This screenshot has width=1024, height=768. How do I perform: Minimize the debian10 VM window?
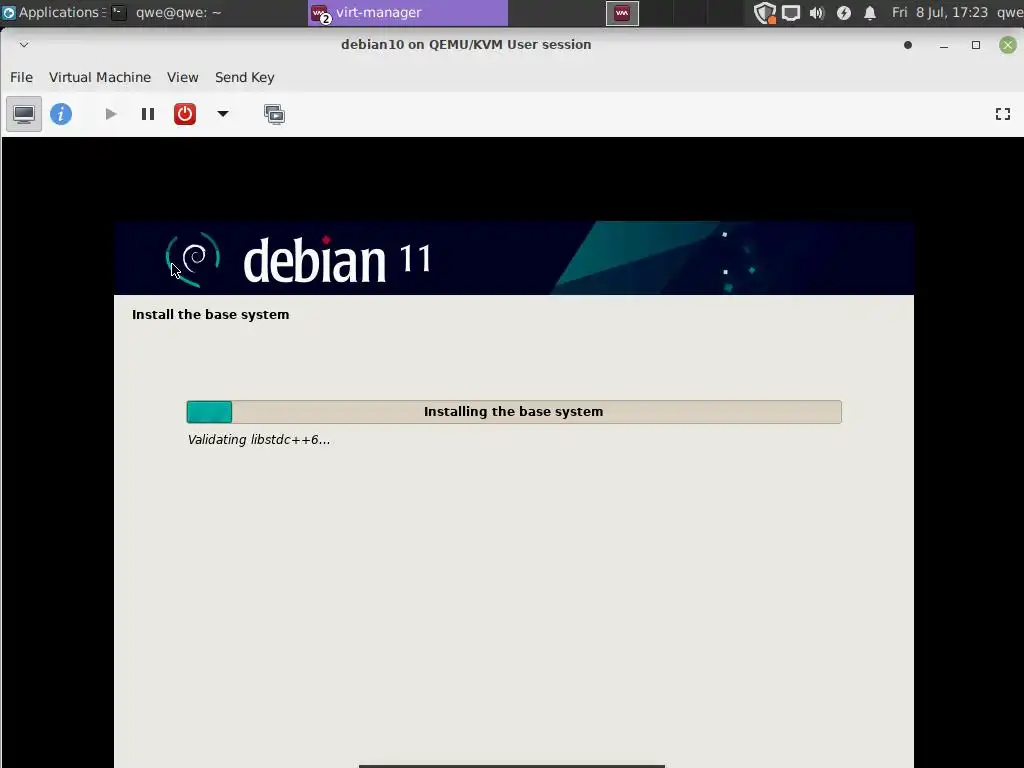[x=944, y=44]
